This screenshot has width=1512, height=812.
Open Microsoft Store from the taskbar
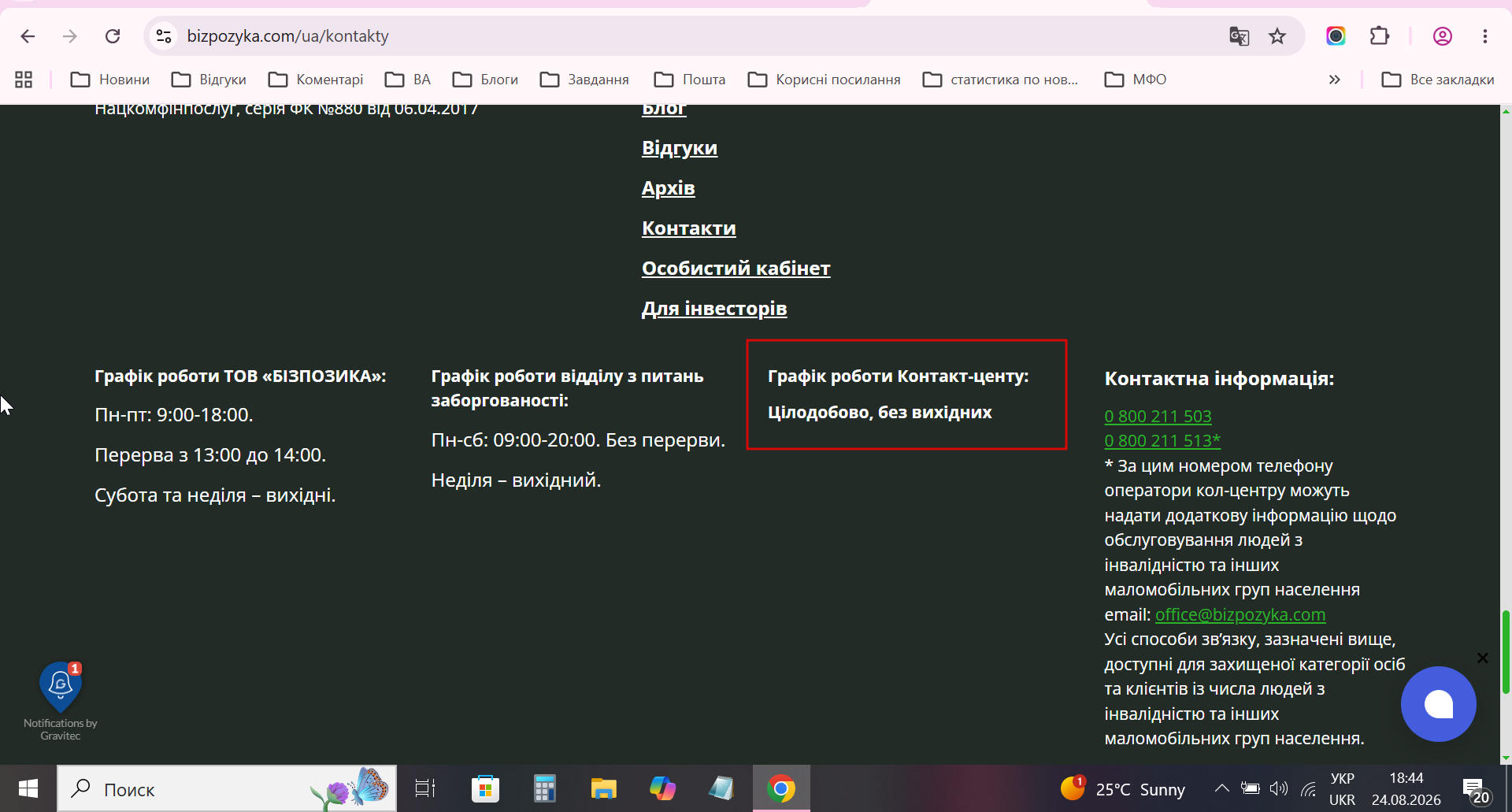[485, 788]
